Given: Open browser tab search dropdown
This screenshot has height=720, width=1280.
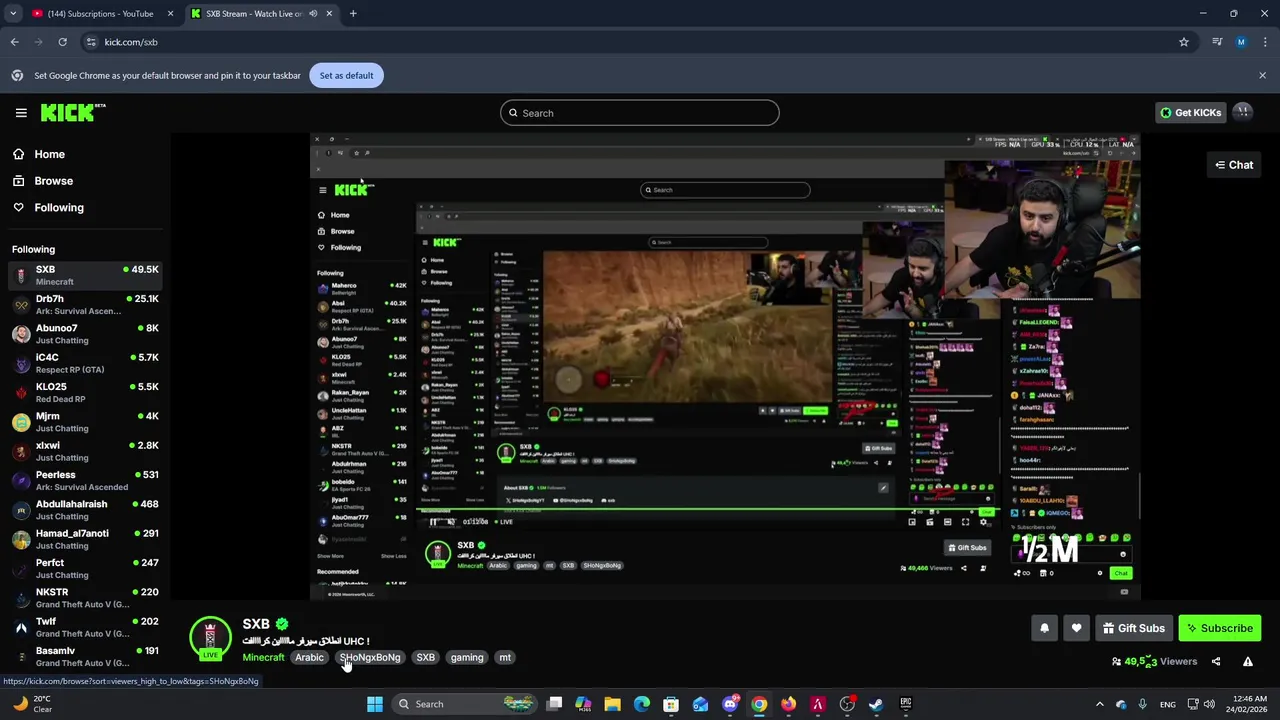Looking at the screenshot, I should coord(13,14).
